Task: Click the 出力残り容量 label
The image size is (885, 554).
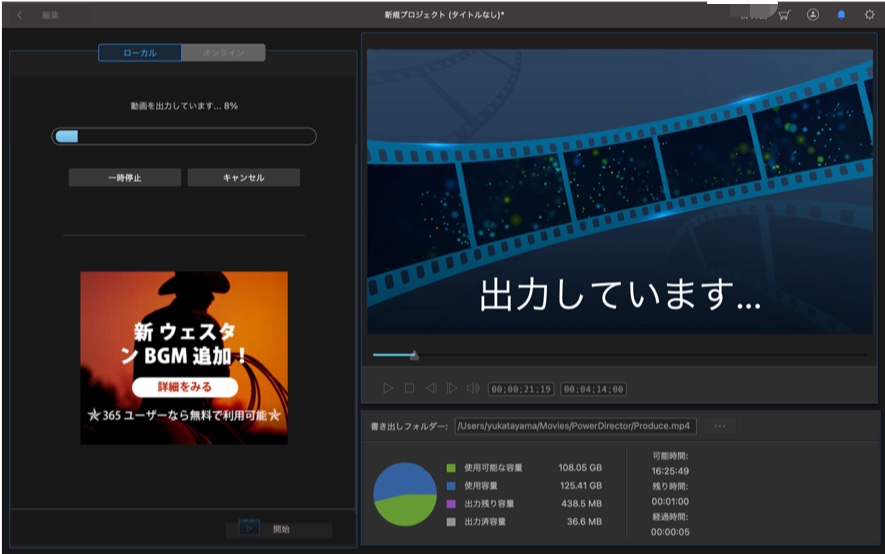Action: [x=489, y=504]
